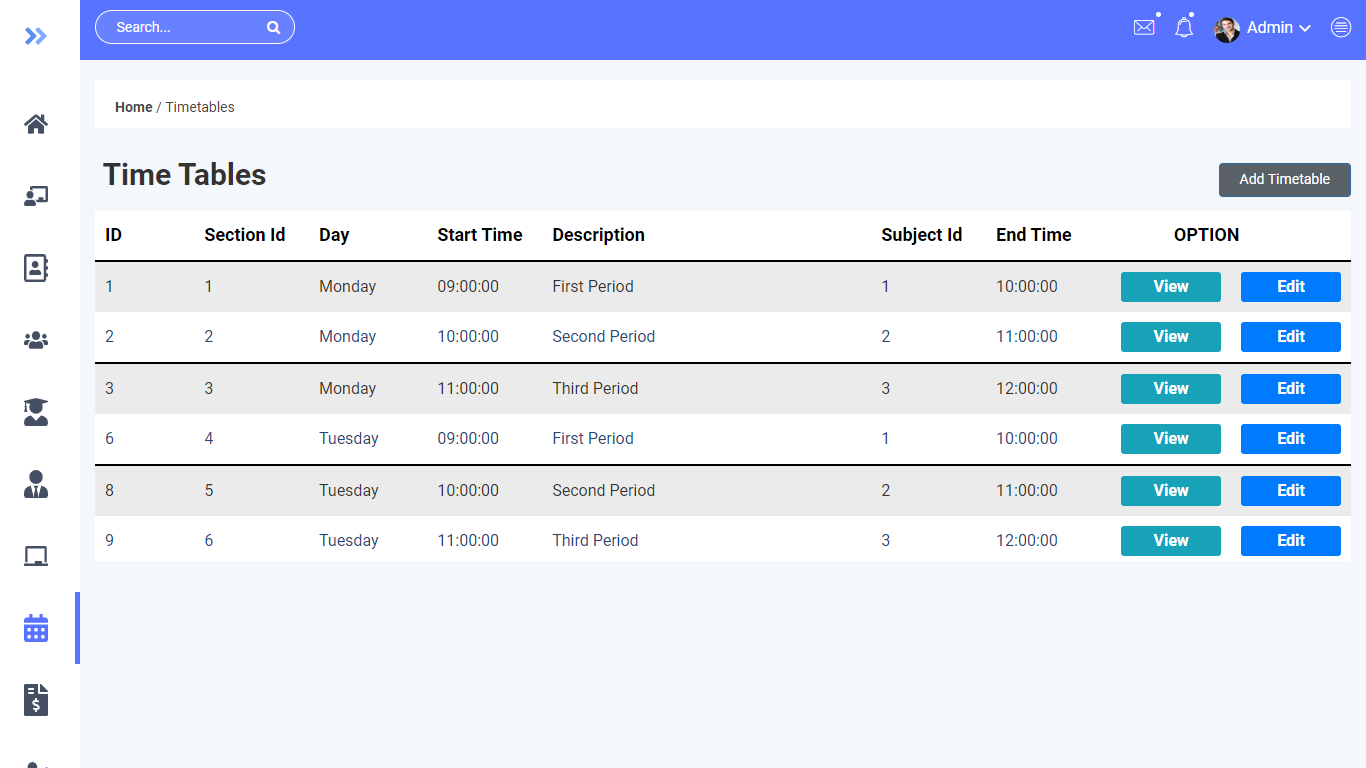Open the Home dashboard sidebar icon
1366x768 pixels.
36,124
